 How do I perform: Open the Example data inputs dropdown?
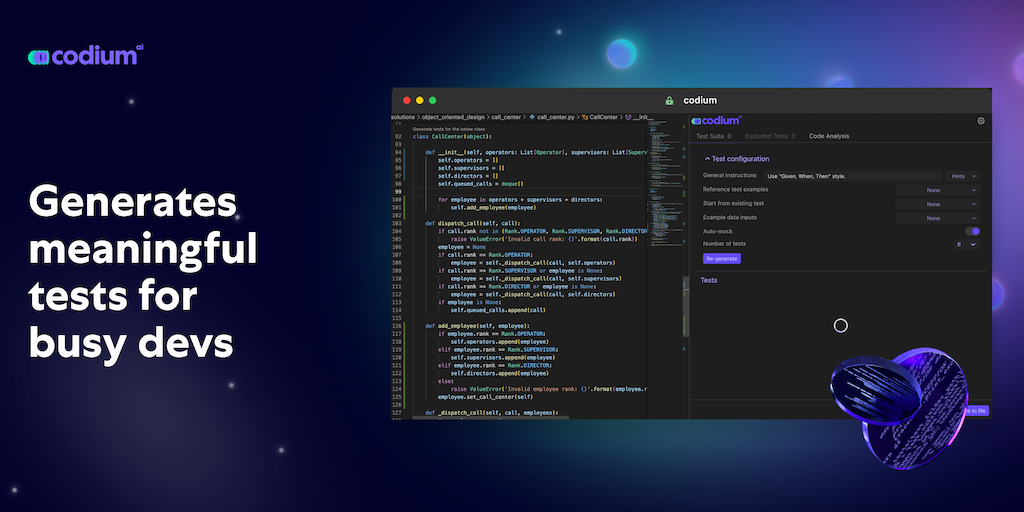pos(937,218)
